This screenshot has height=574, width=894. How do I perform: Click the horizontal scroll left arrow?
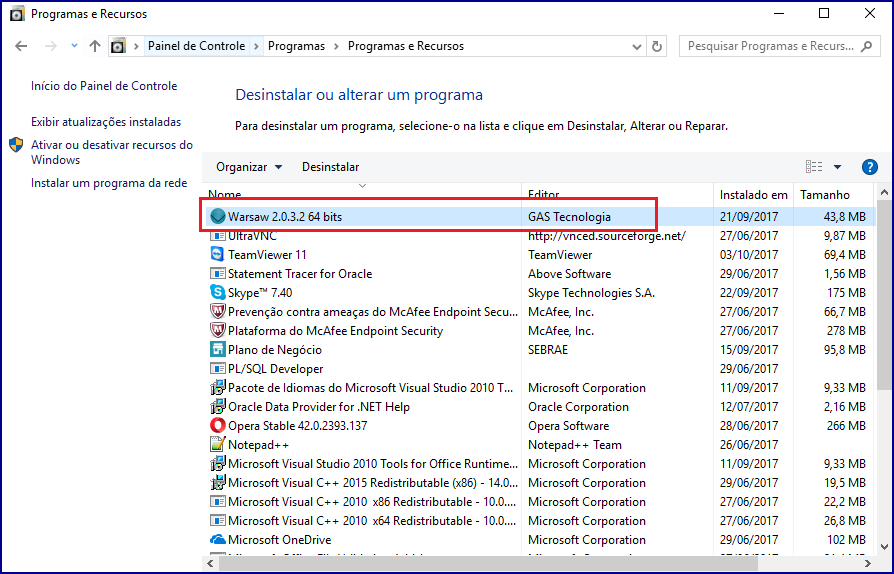click(210, 563)
